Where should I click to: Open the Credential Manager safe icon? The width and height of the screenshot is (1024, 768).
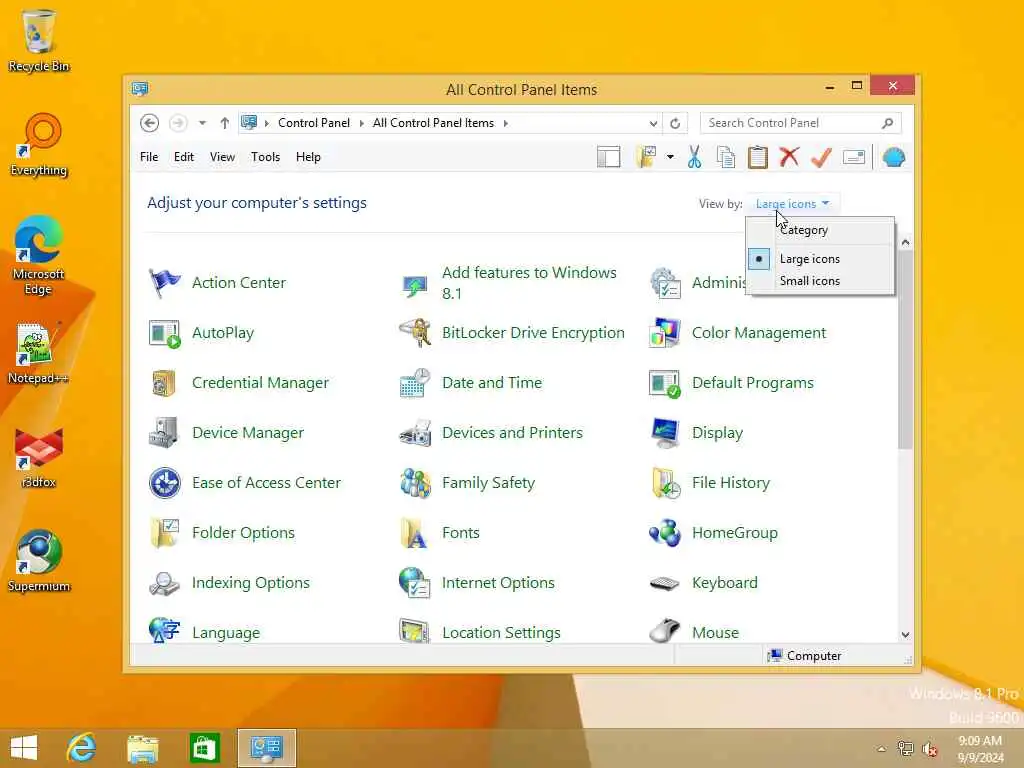coord(165,383)
